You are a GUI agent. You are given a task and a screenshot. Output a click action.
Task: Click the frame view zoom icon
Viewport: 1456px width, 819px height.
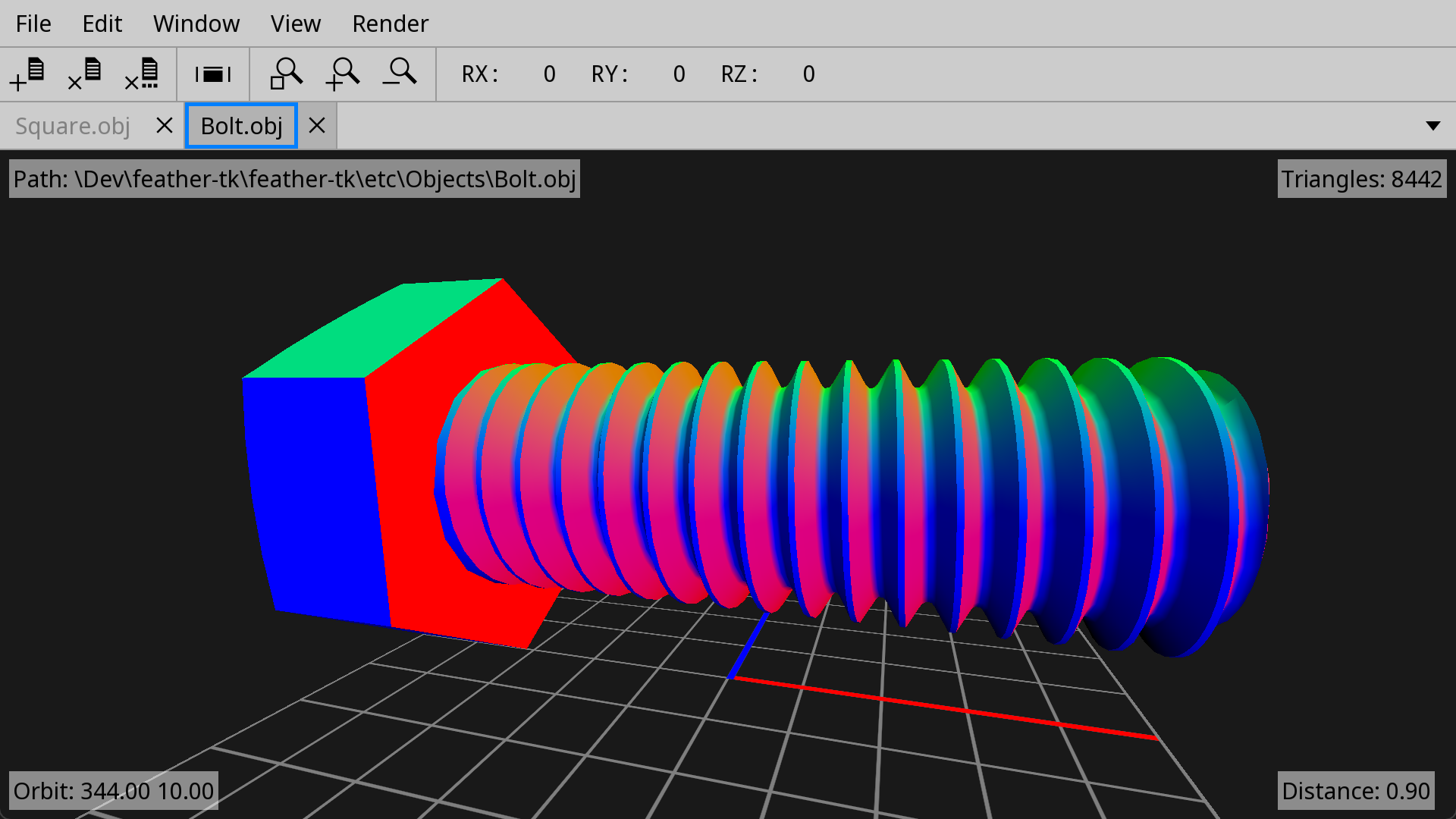(286, 74)
